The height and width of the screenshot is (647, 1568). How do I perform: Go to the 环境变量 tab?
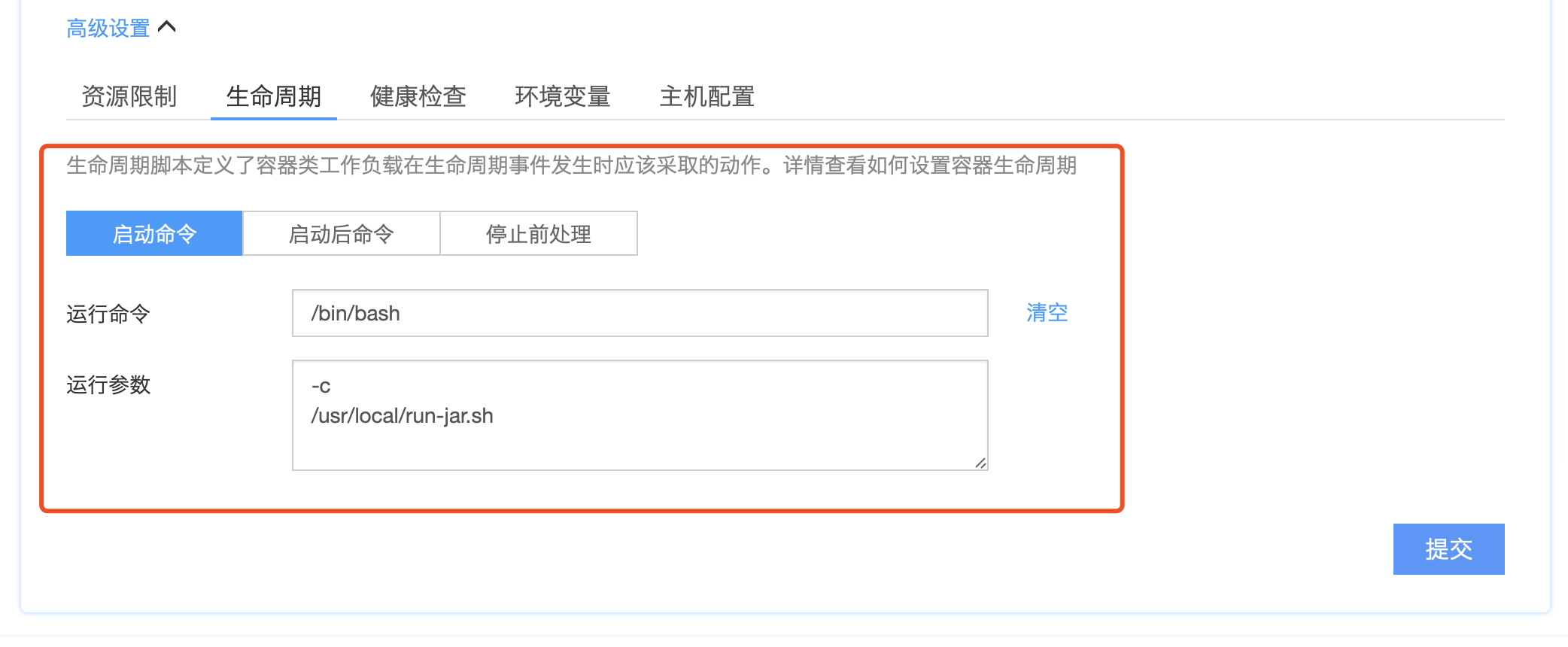(563, 96)
